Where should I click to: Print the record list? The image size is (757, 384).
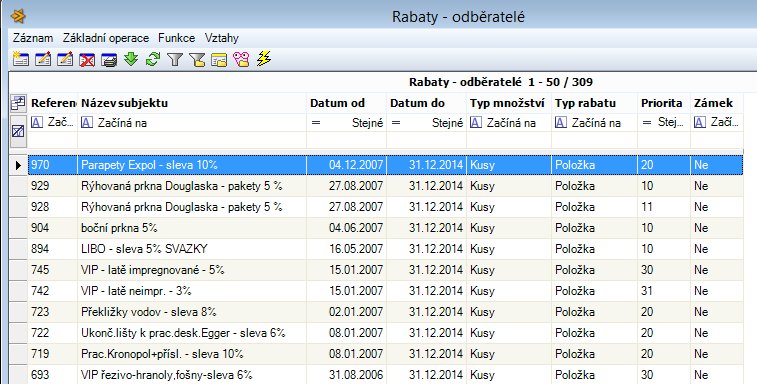pos(109,59)
